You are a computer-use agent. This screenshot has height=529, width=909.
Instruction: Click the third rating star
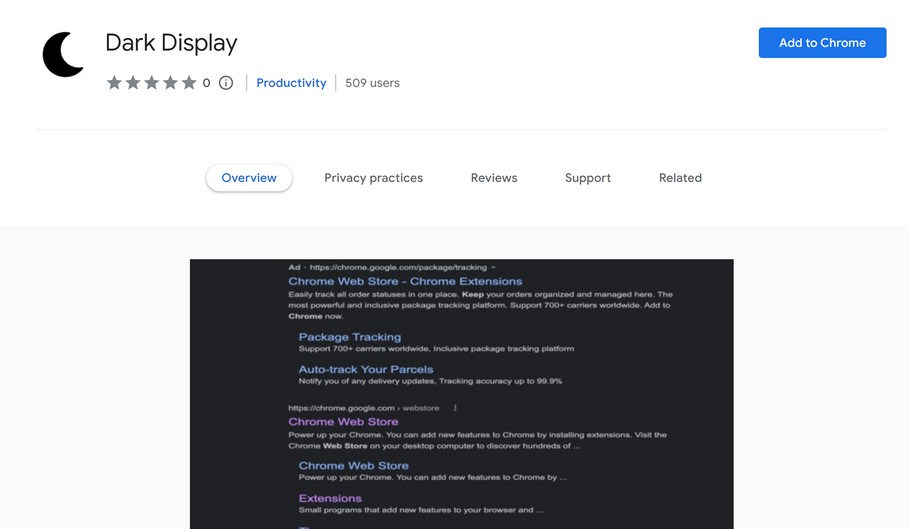(152, 83)
